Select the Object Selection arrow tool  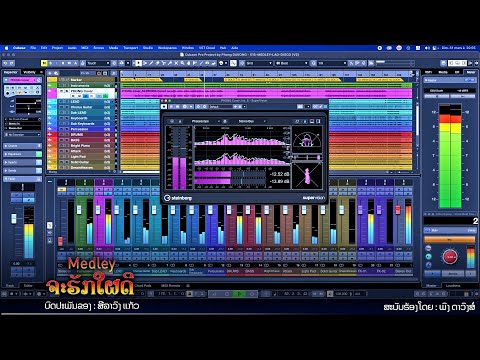coord(139,63)
